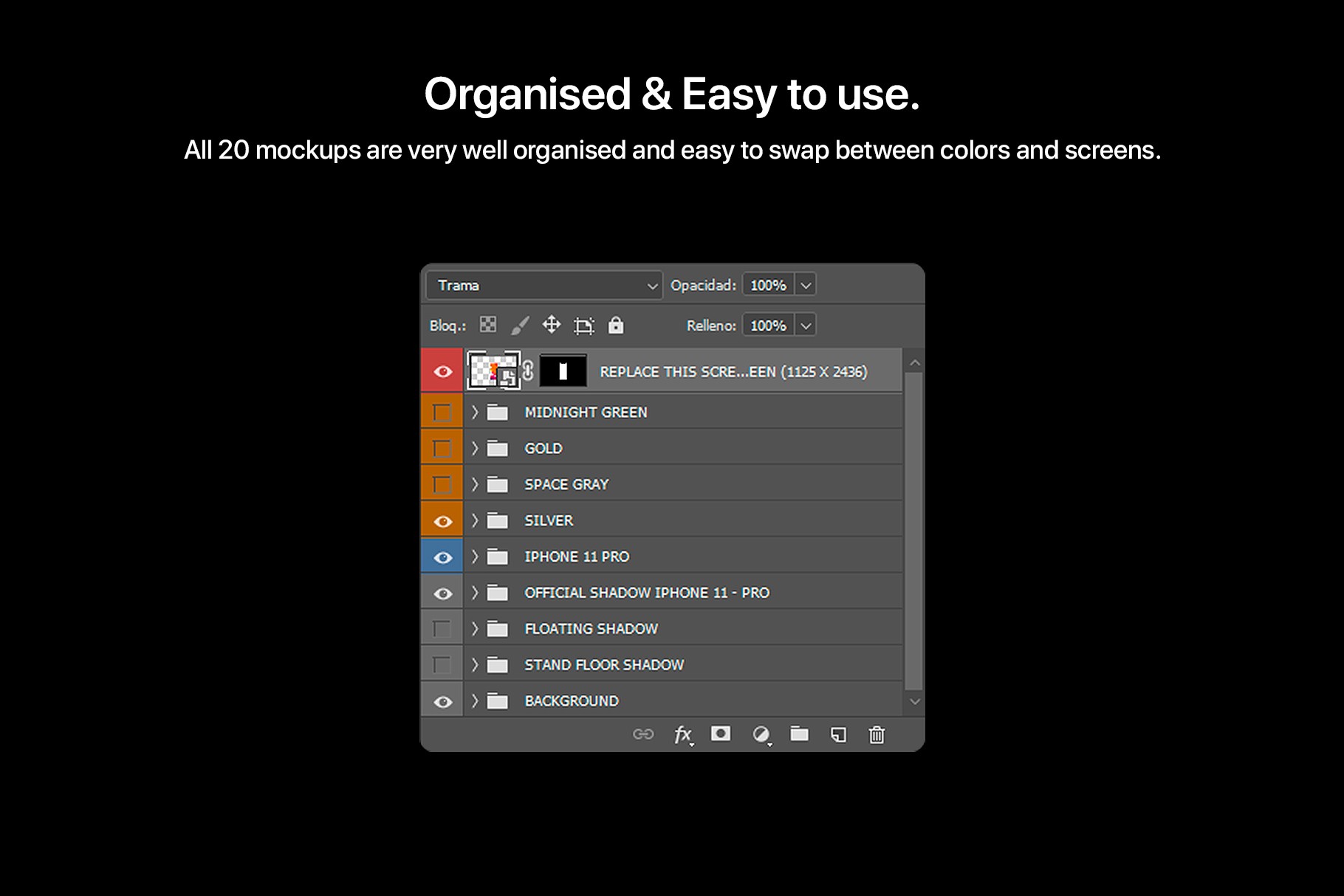The image size is (1344, 896).
Task: Select the SILVER layer name
Action: click(x=549, y=520)
